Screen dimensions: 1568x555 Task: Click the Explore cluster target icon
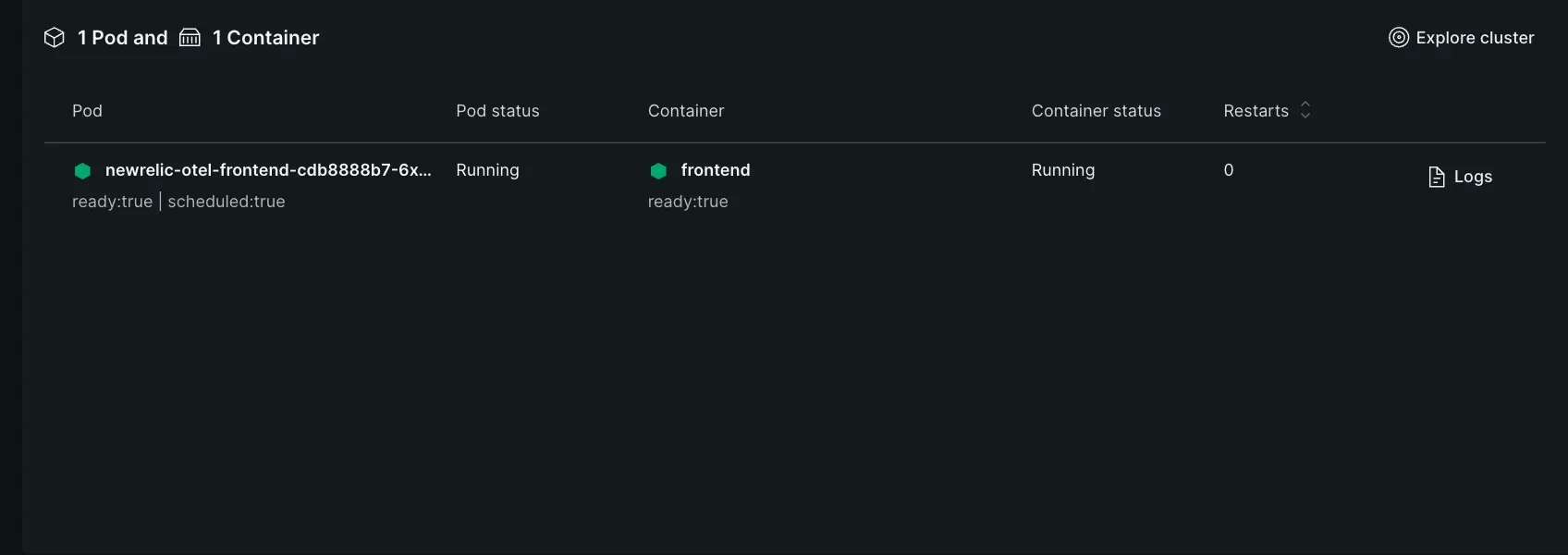pos(1399,38)
